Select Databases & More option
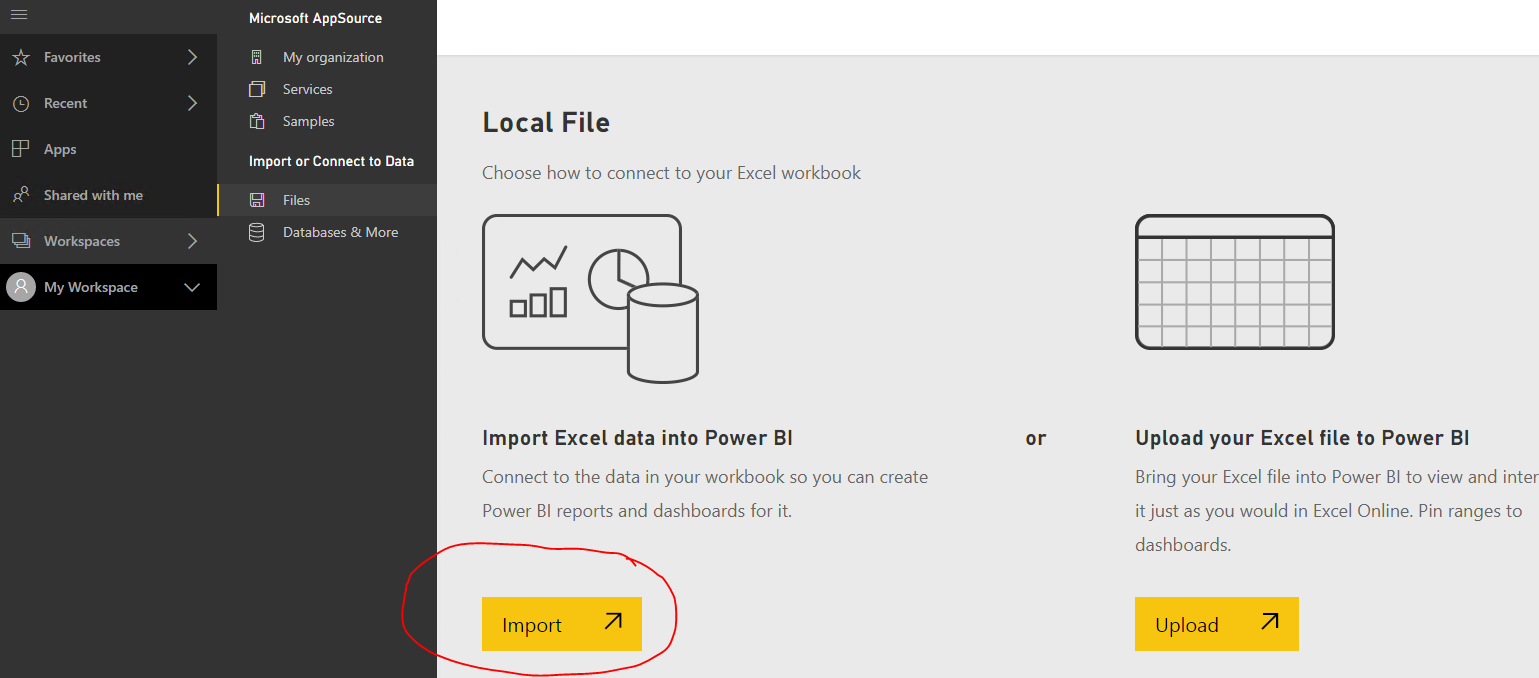 click(x=327, y=232)
